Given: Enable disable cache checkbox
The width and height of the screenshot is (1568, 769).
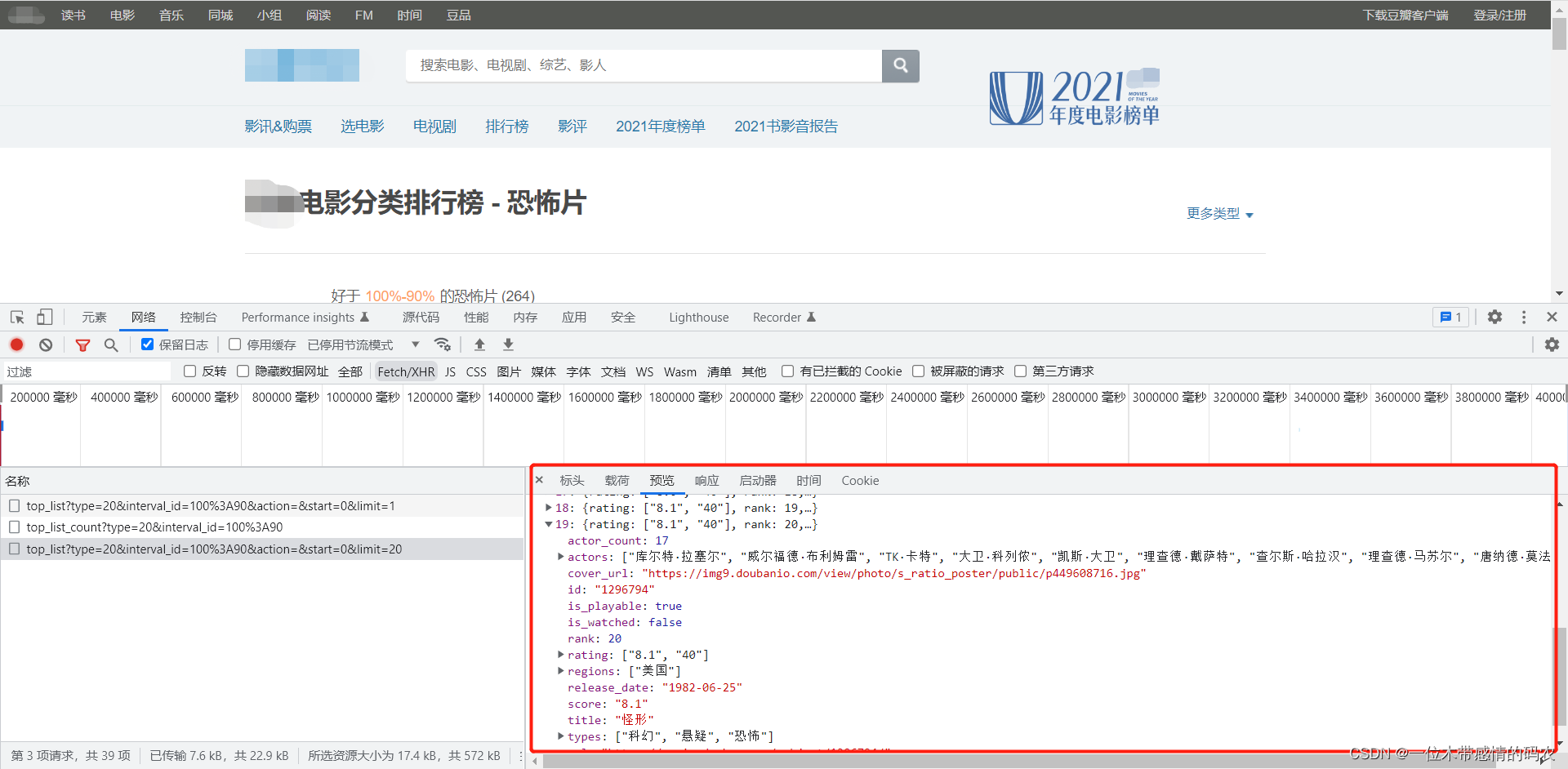Looking at the screenshot, I should coord(235,344).
